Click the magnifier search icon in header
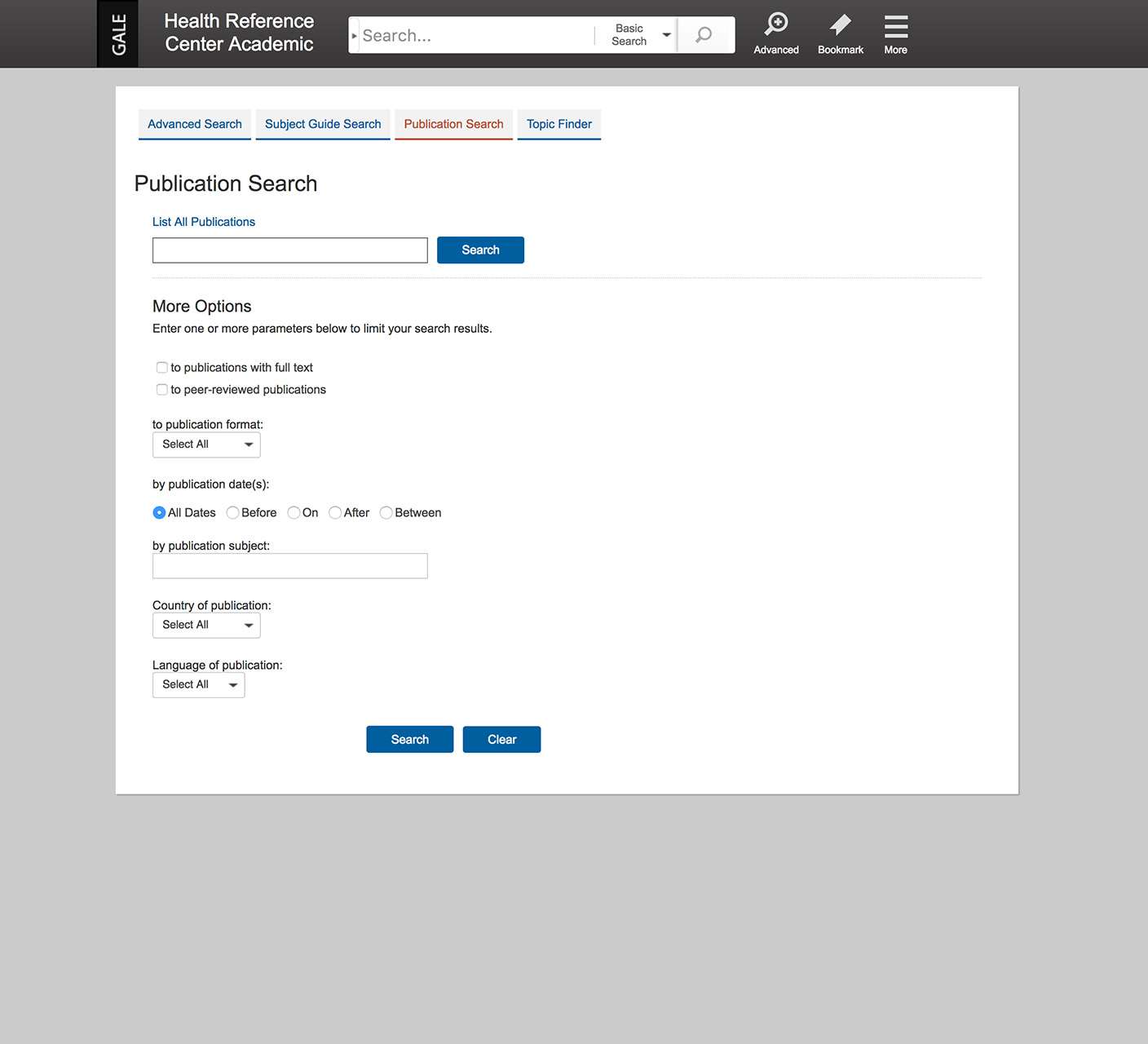Screen dimensions: 1148x1044 704,35
